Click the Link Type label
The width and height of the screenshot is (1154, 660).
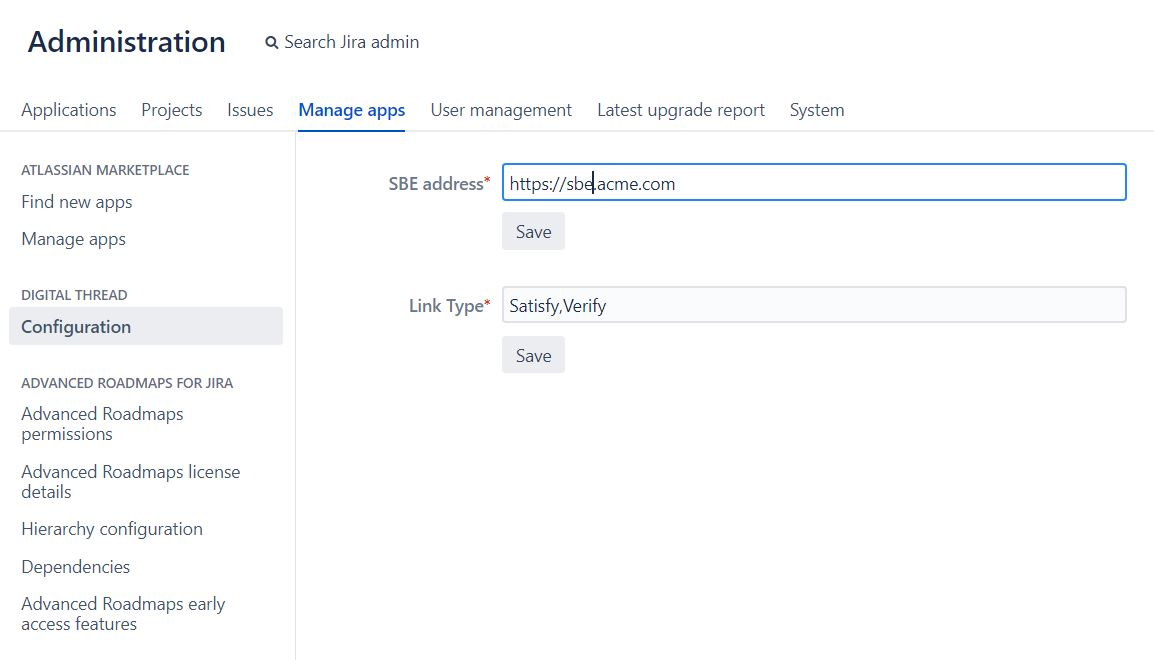pos(449,305)
